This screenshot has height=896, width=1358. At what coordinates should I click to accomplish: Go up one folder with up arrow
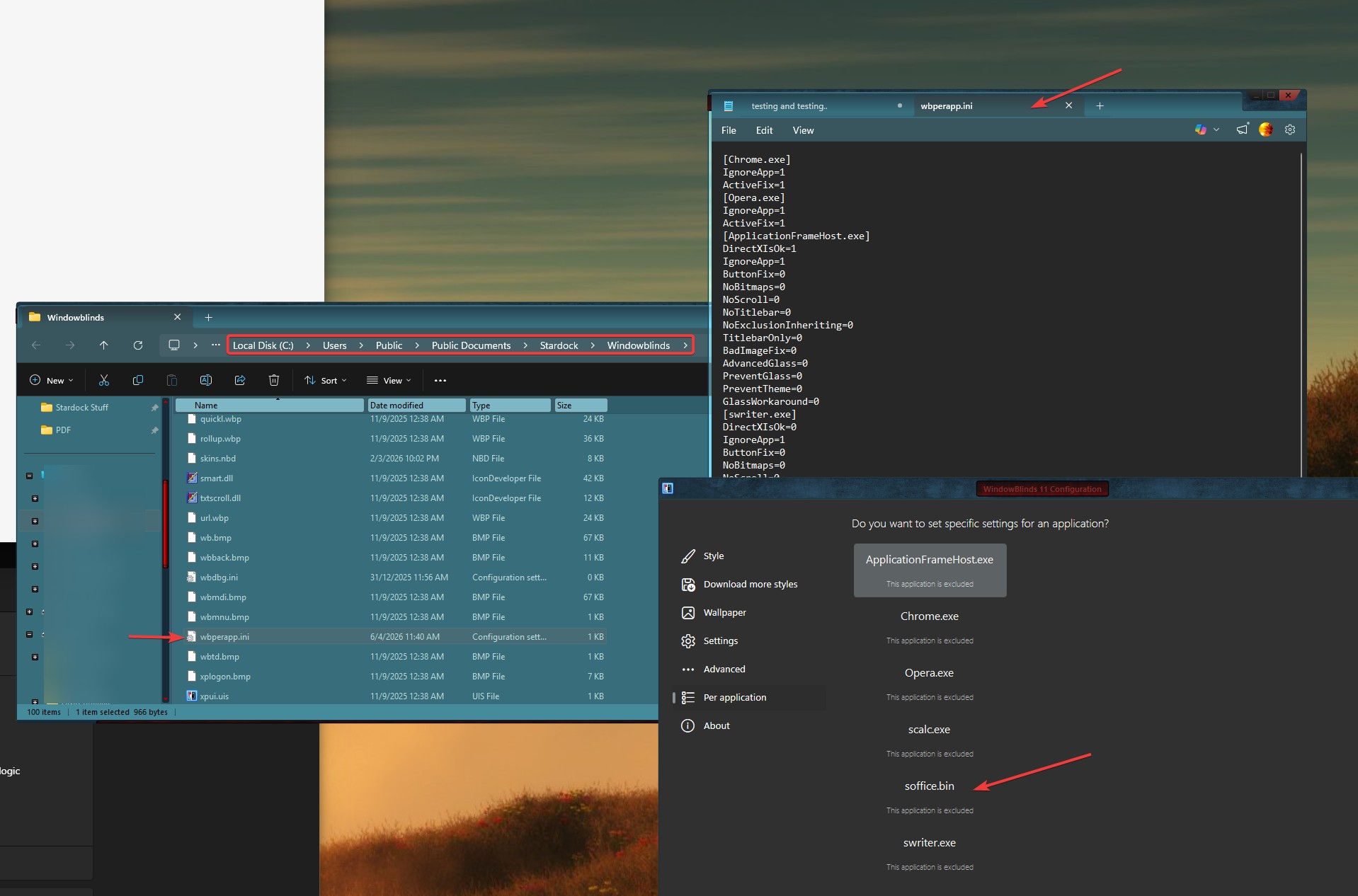pyautogui.click(x=104, y=345)
